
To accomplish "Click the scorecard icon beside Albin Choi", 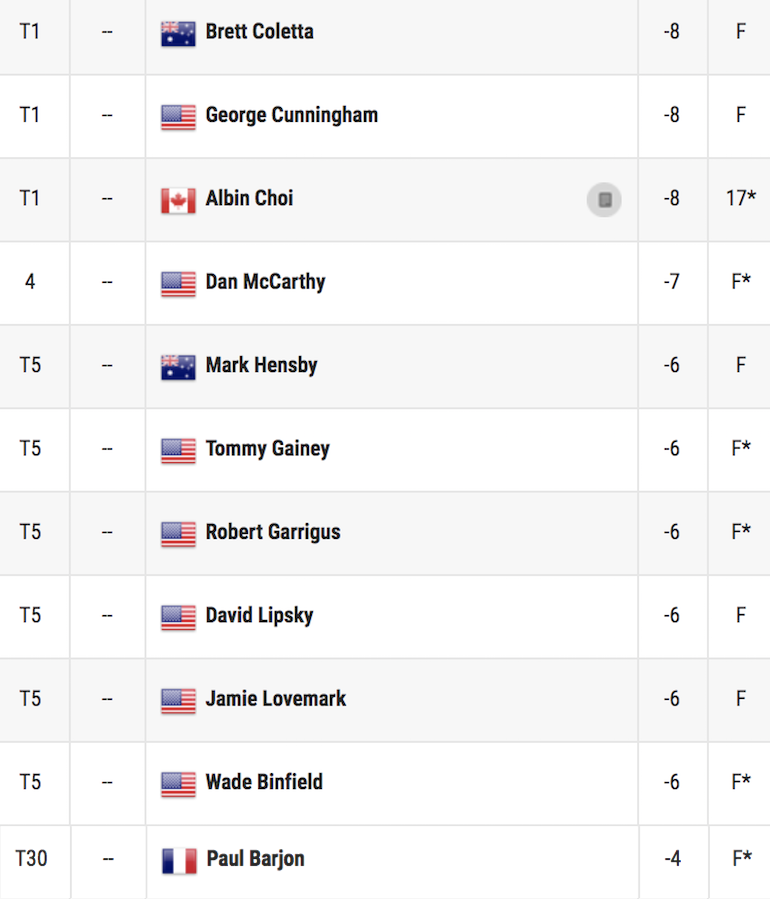I will pyautogui.click(x=604, y=200).
